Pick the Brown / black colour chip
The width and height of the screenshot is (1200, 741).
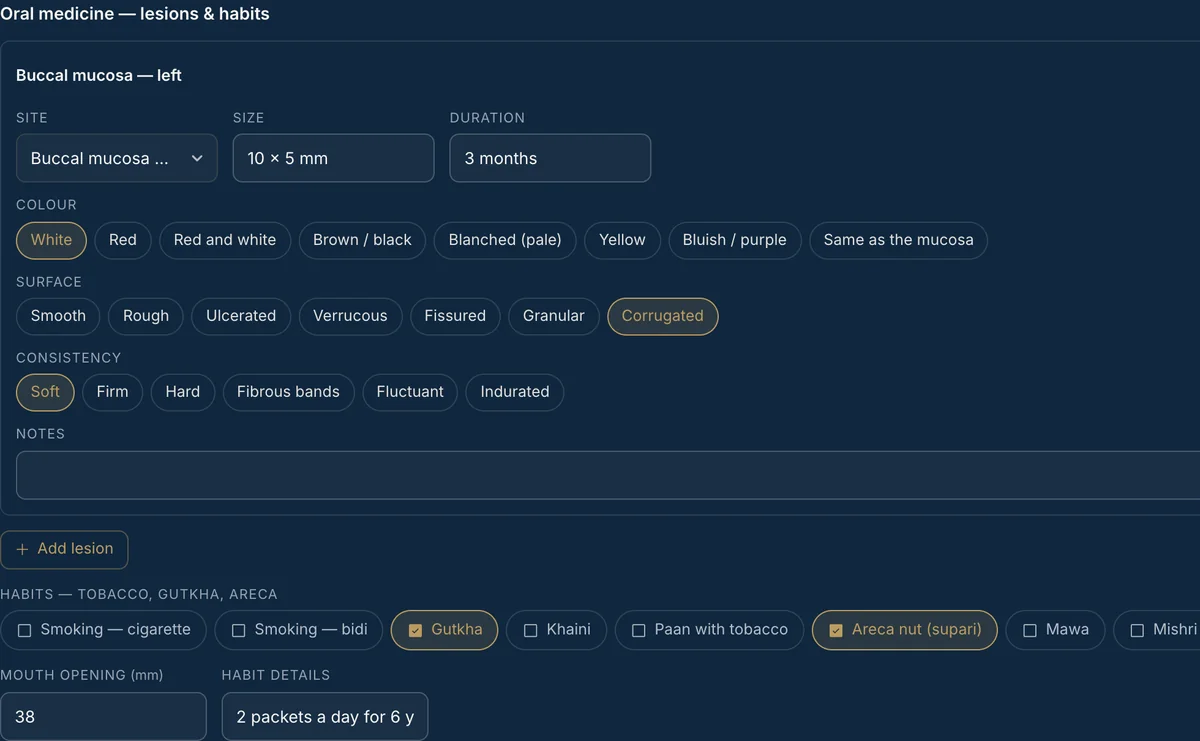(362, 240)
